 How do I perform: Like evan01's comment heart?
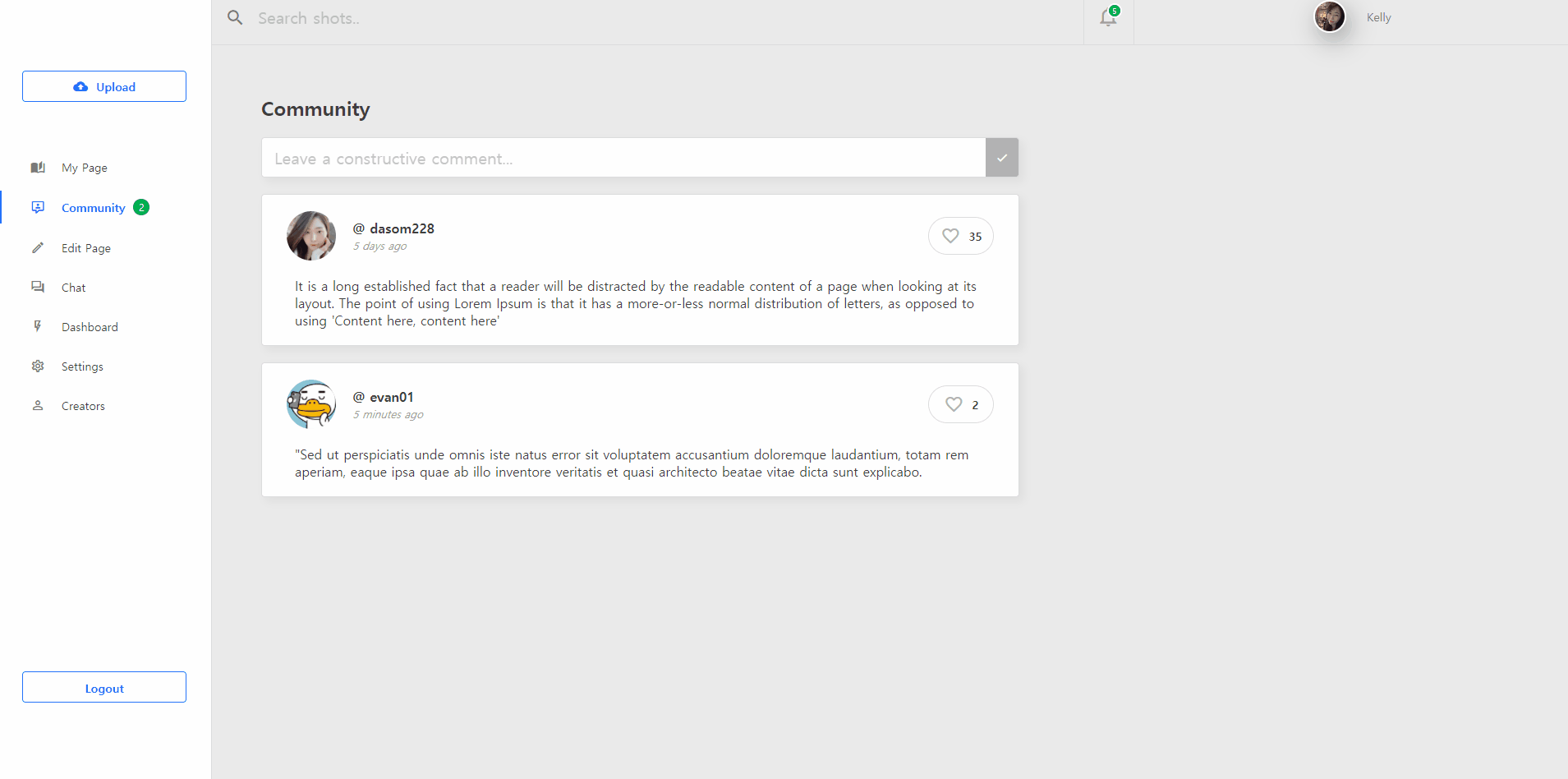click(954, 404)
